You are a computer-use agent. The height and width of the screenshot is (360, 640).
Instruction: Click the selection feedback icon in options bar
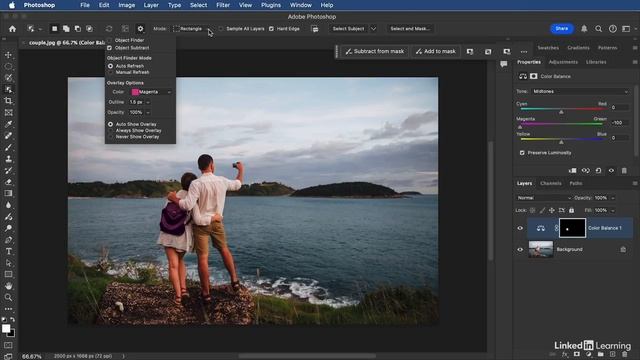[x=315, y=29]
